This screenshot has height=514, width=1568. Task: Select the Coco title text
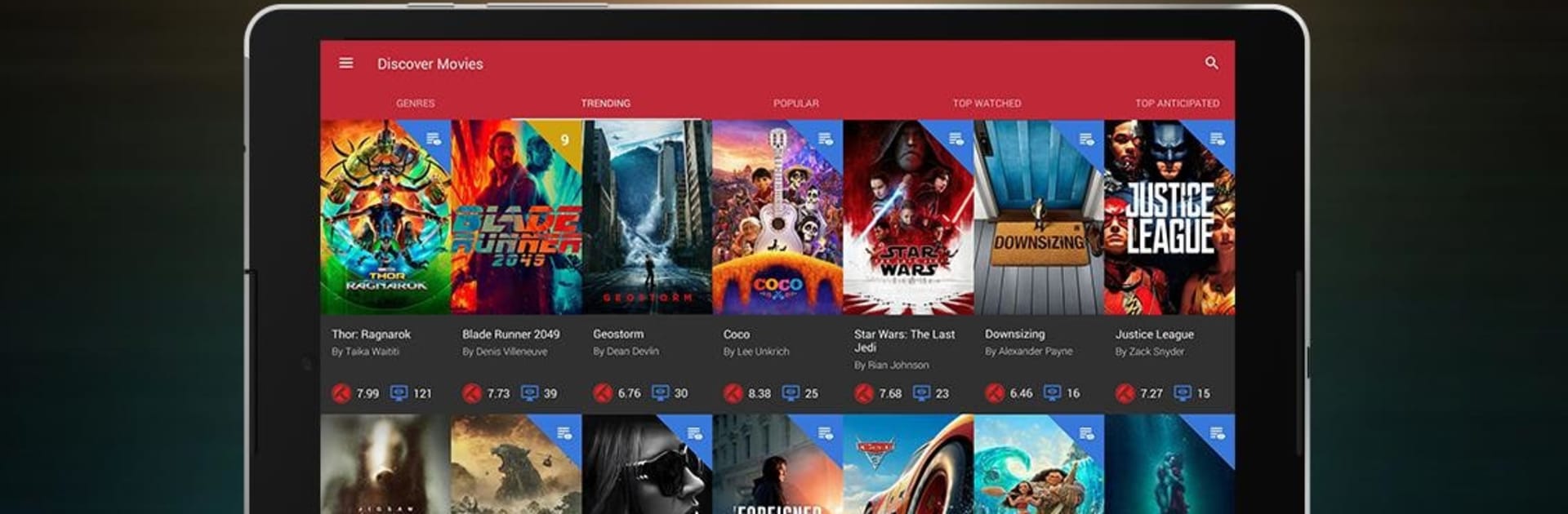coord(737,335)
